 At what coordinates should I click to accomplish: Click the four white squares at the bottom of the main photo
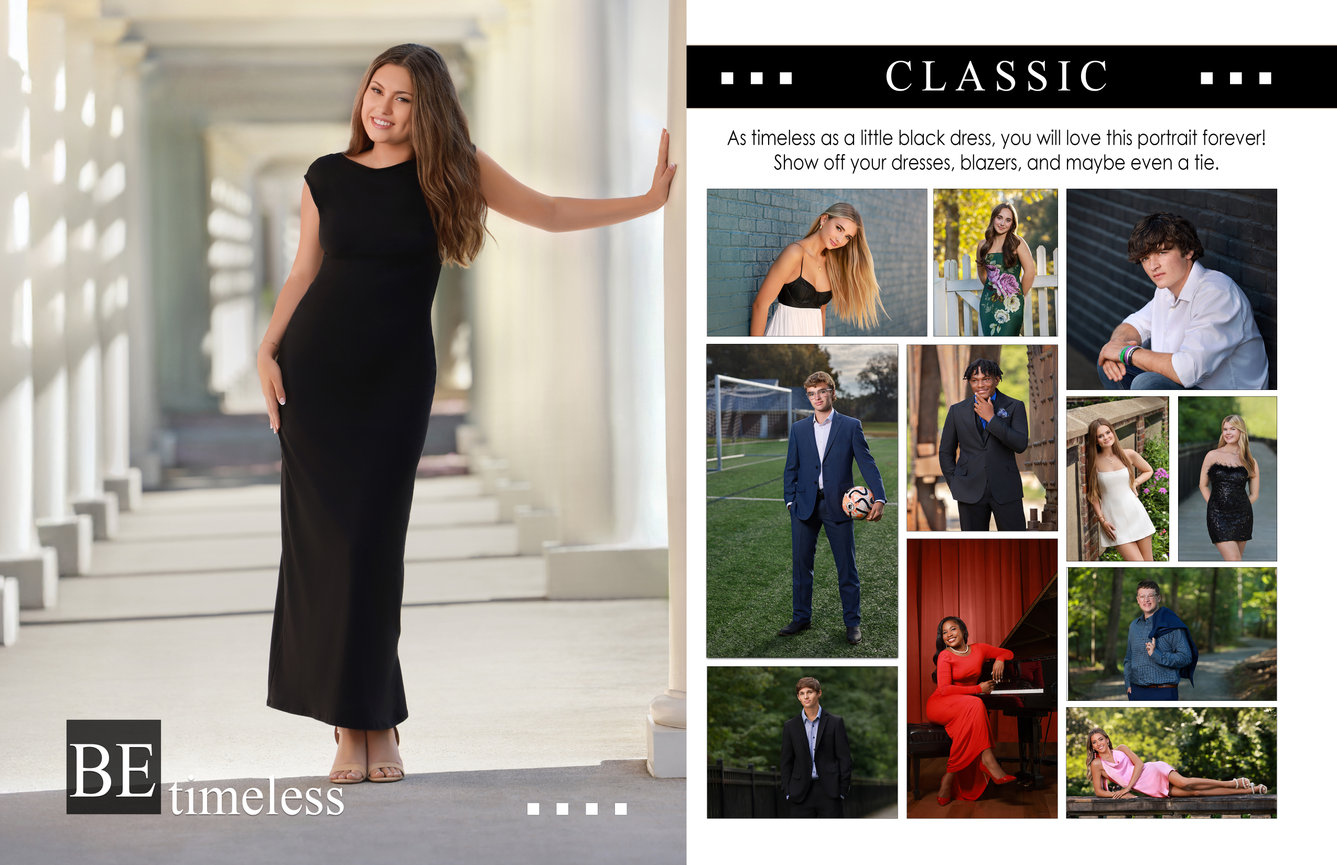click(577, 808)
